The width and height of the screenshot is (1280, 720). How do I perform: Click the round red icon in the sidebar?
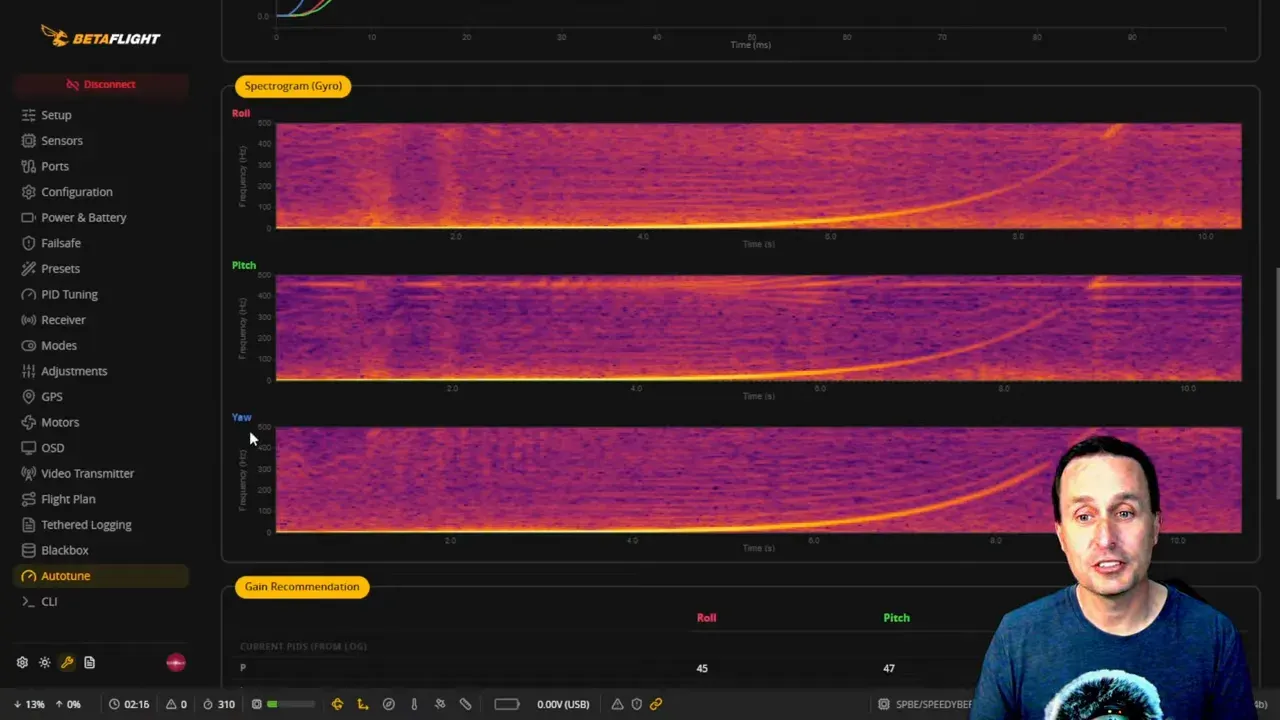[175, 662]
